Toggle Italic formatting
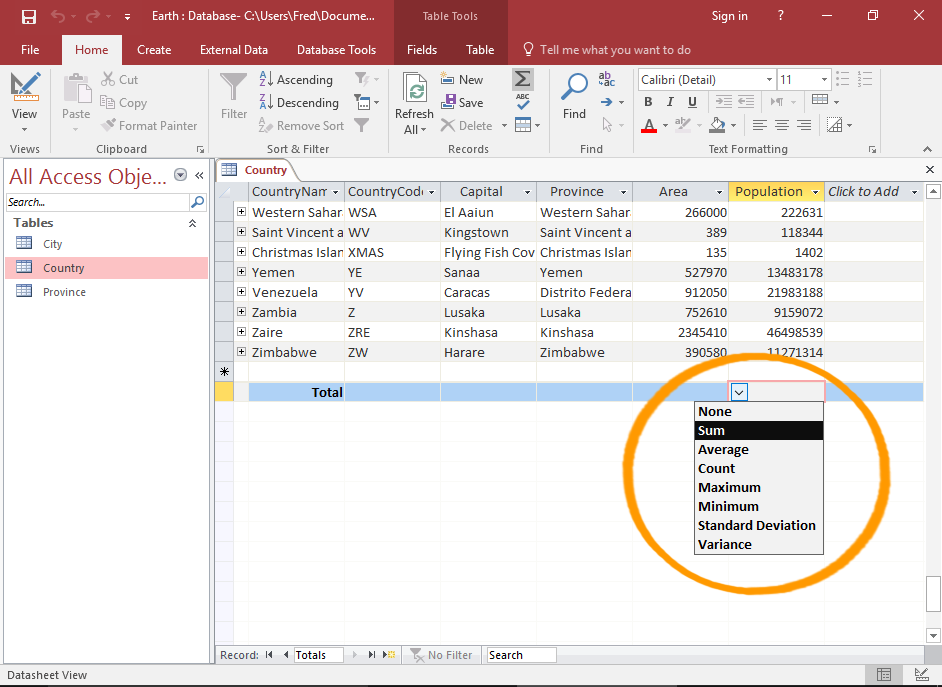This screenshot has width=942, height=687. pyautogui.click(x=669, y=101)
